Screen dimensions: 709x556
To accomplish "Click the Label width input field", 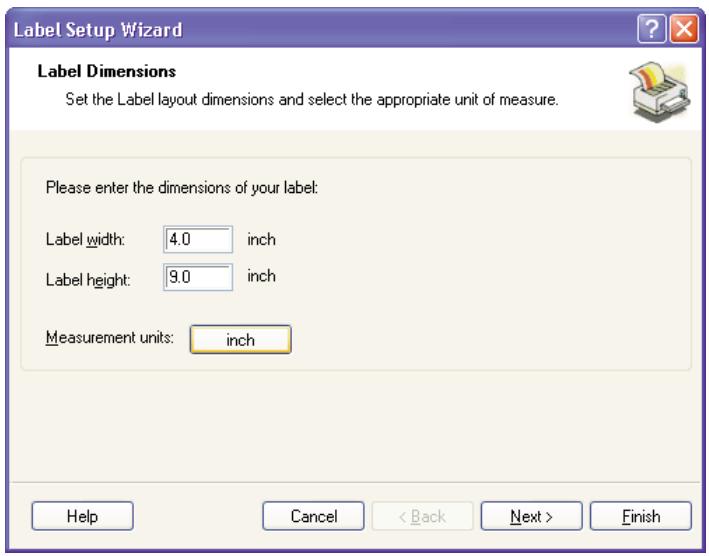I will [x=197, y=240].
